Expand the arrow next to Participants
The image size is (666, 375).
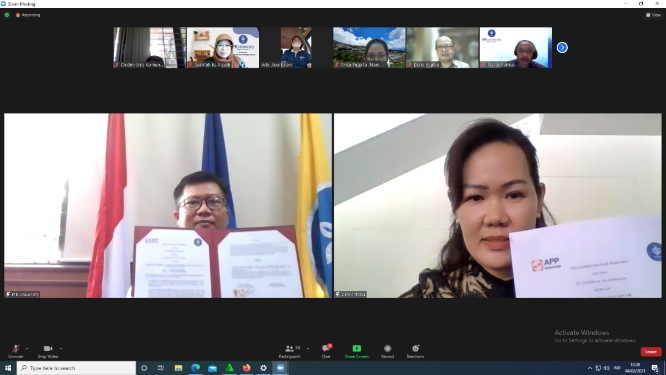tap(308, 348)
